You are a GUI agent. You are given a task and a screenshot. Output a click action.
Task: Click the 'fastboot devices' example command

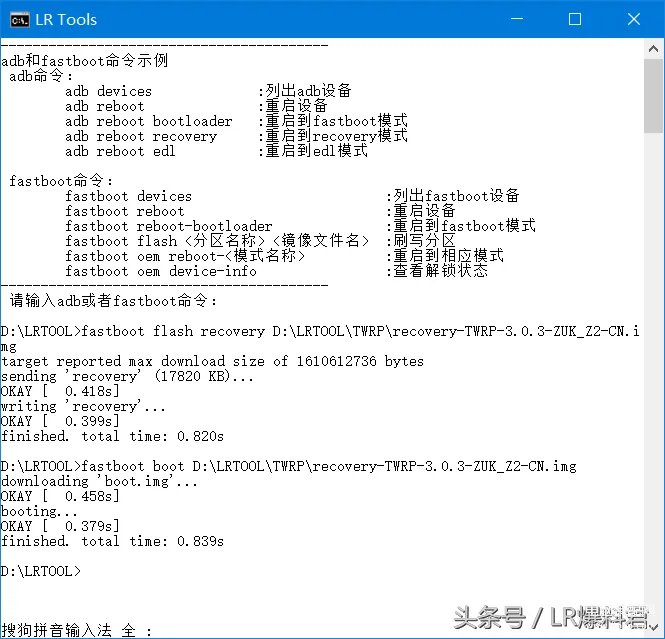[128, 196]
